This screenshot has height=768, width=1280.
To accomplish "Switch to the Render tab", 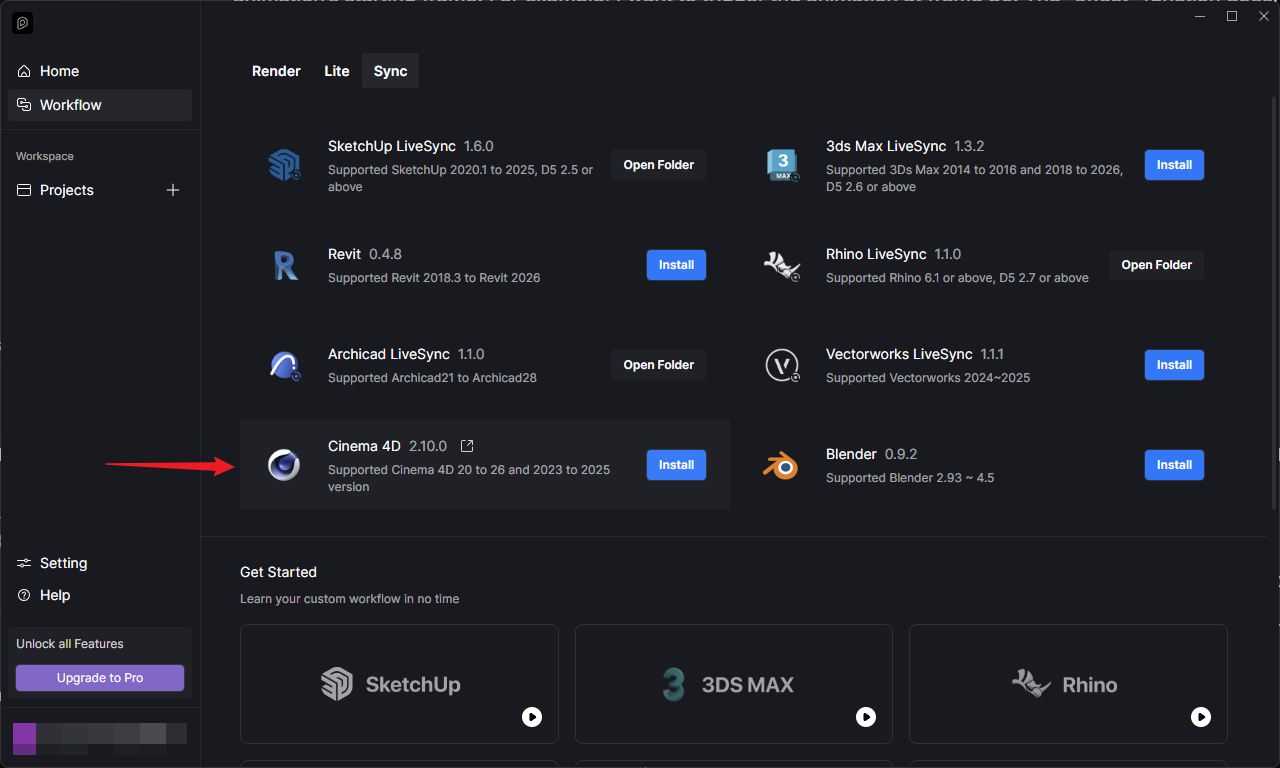I will [x=276, y=71].
